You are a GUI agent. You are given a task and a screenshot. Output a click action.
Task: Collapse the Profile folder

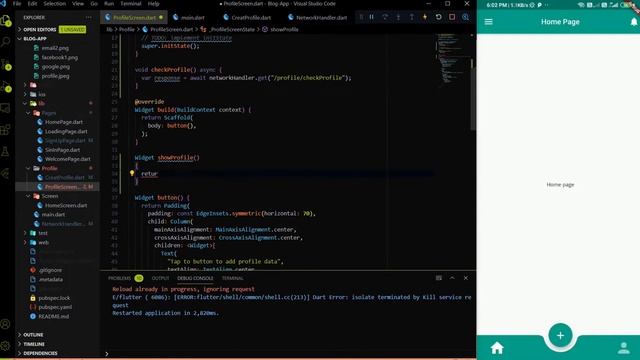pos(57,168)
